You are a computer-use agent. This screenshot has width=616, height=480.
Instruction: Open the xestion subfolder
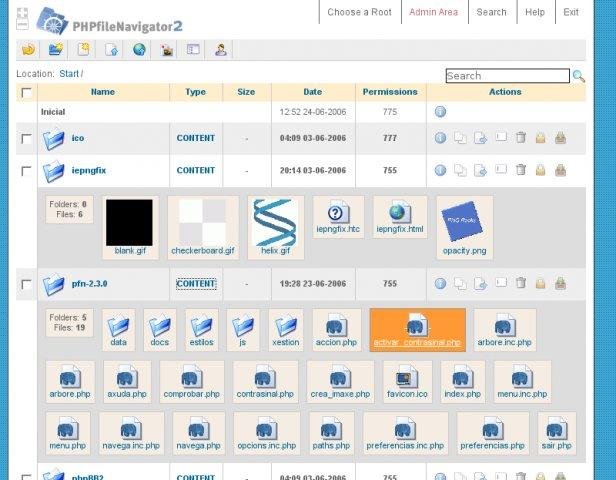tap(286, 330)
